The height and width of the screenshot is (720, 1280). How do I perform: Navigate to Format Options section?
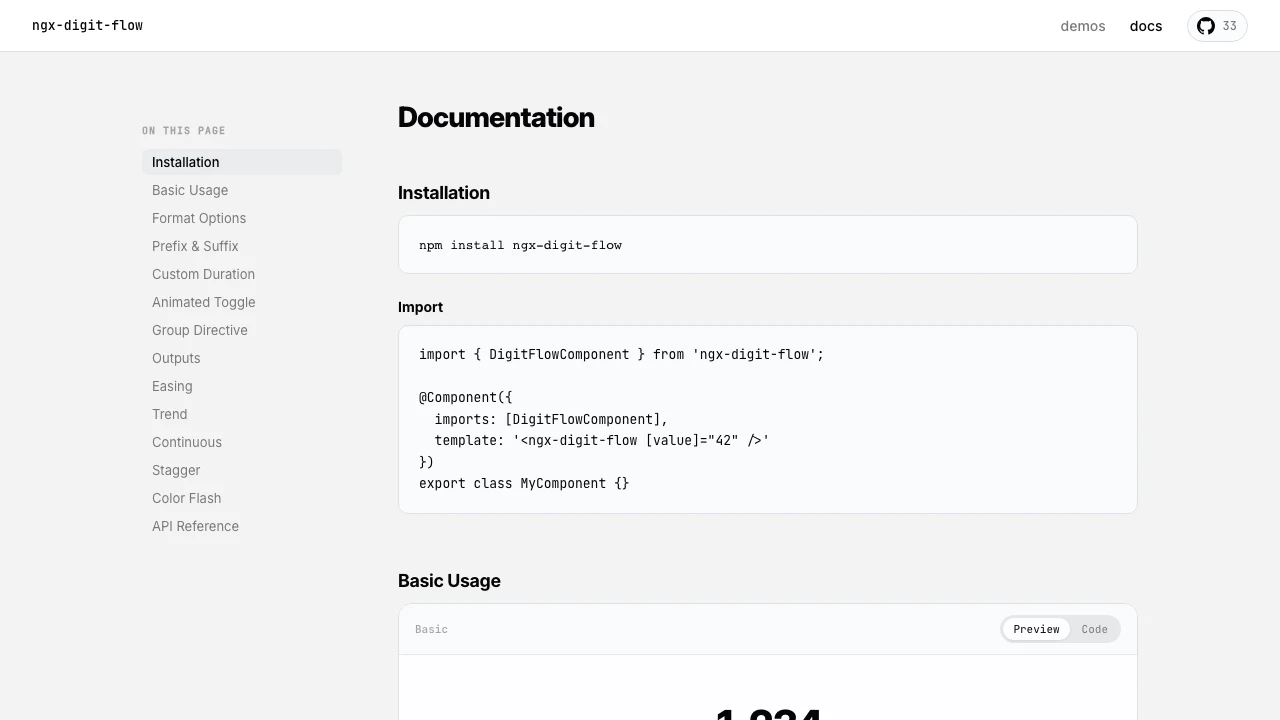click(x=242, y=218)
